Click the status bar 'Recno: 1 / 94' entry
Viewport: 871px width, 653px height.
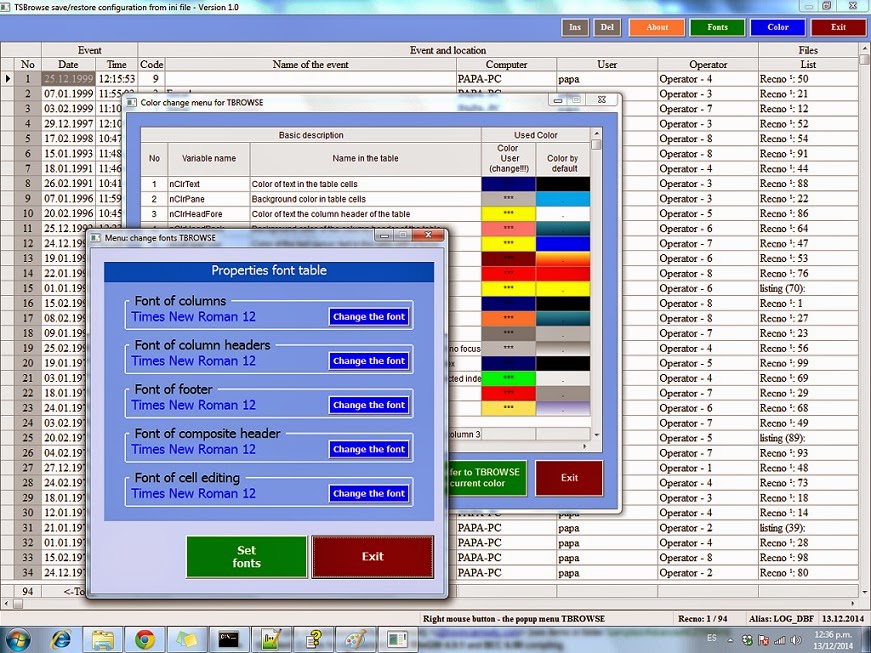click(x=702, y=618)
